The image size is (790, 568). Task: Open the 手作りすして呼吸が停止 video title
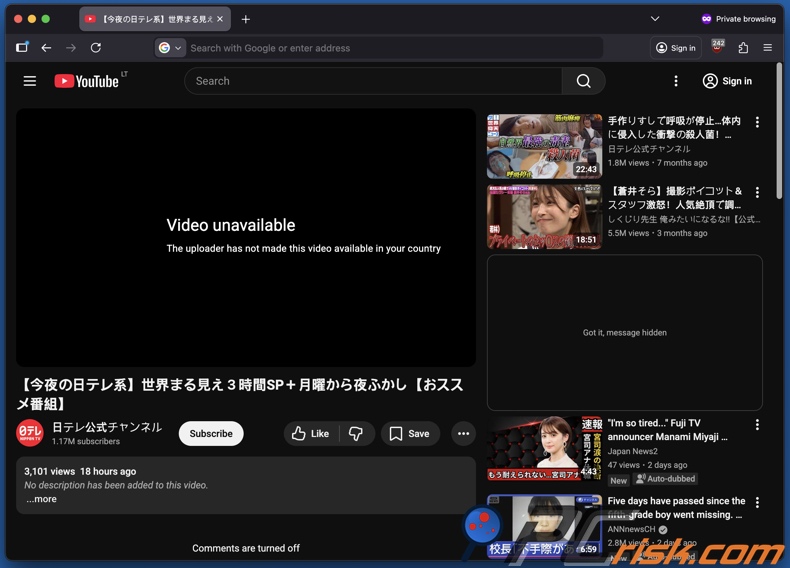(x=674, y=128)
